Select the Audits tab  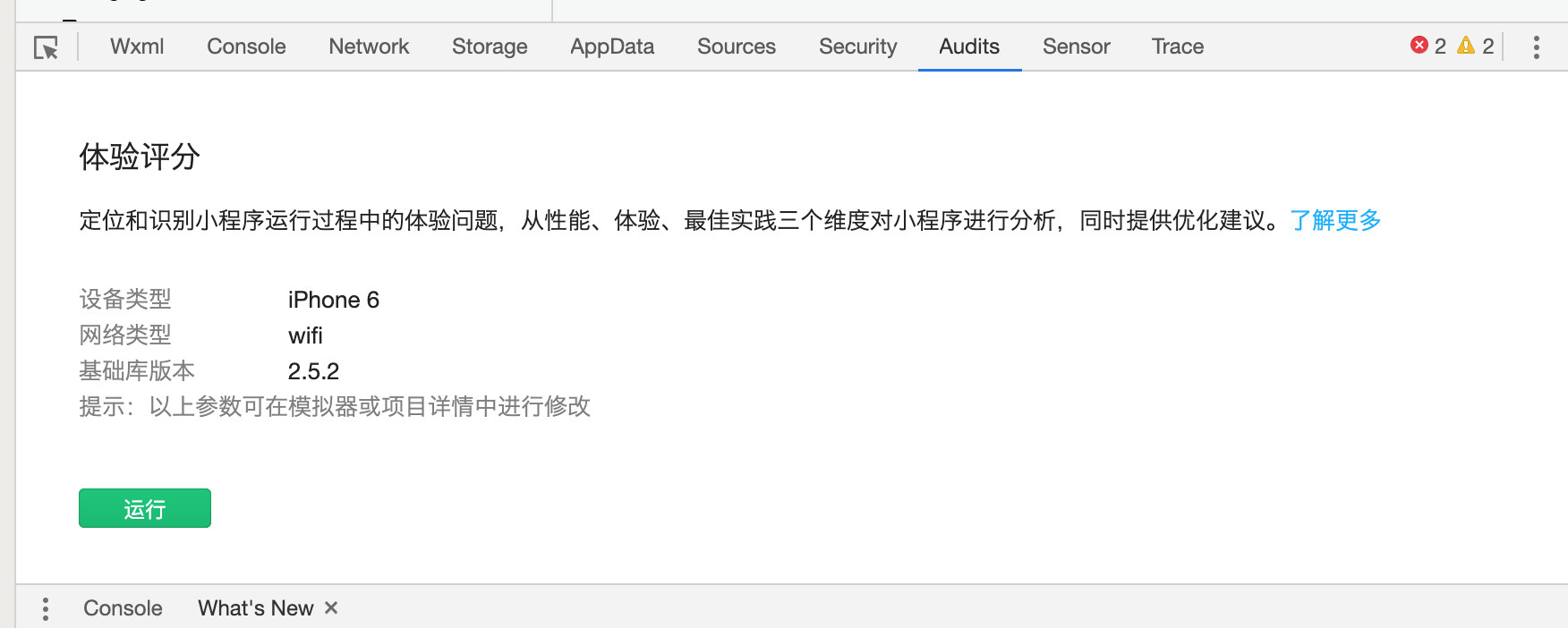pos(969,47)
